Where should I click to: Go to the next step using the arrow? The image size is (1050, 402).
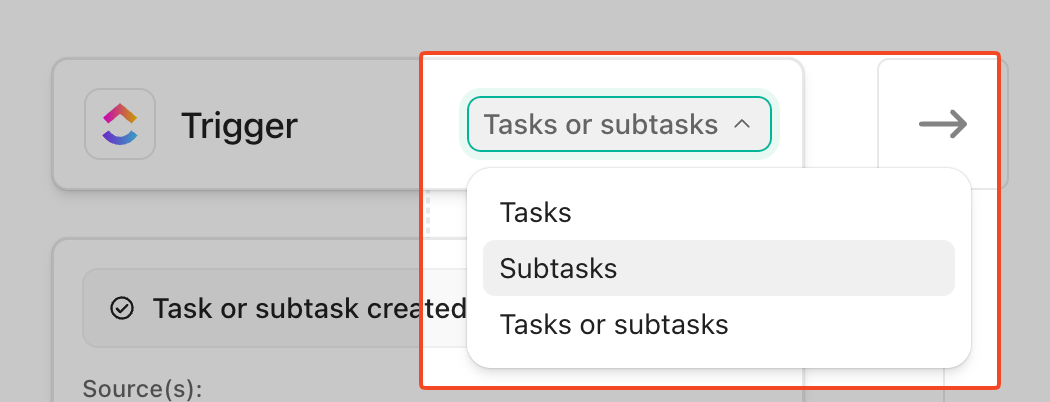[x=943, y=124]
